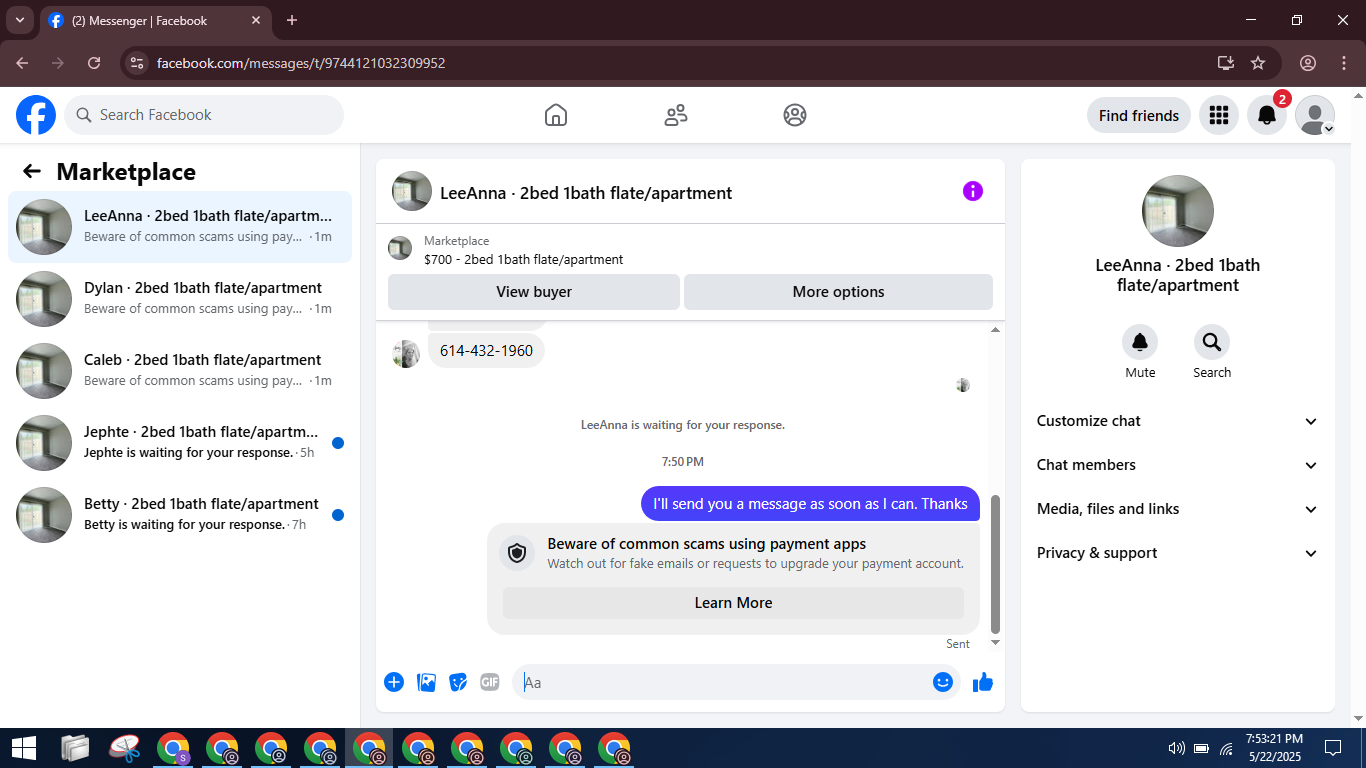
Task: Click the More options button
Action: coord(838,292)
